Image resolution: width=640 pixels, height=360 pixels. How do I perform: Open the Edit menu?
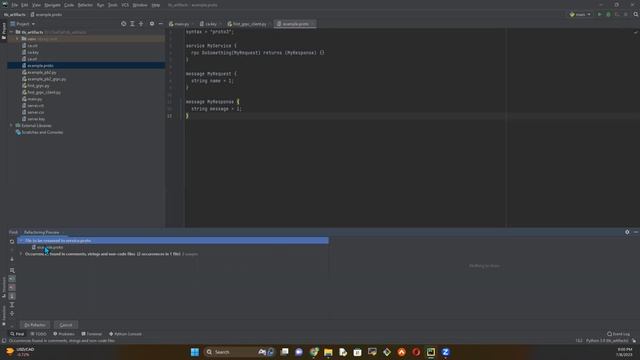[25, 5]
